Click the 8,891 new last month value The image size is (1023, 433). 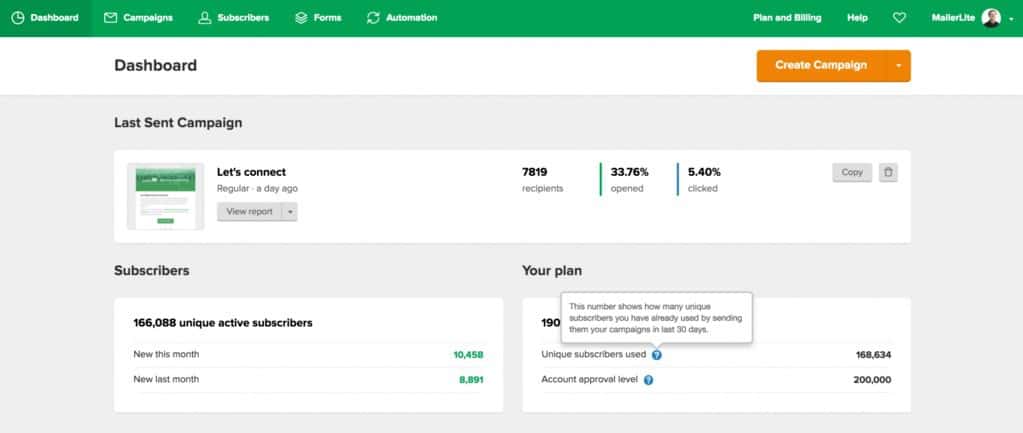tap(471, 380)
